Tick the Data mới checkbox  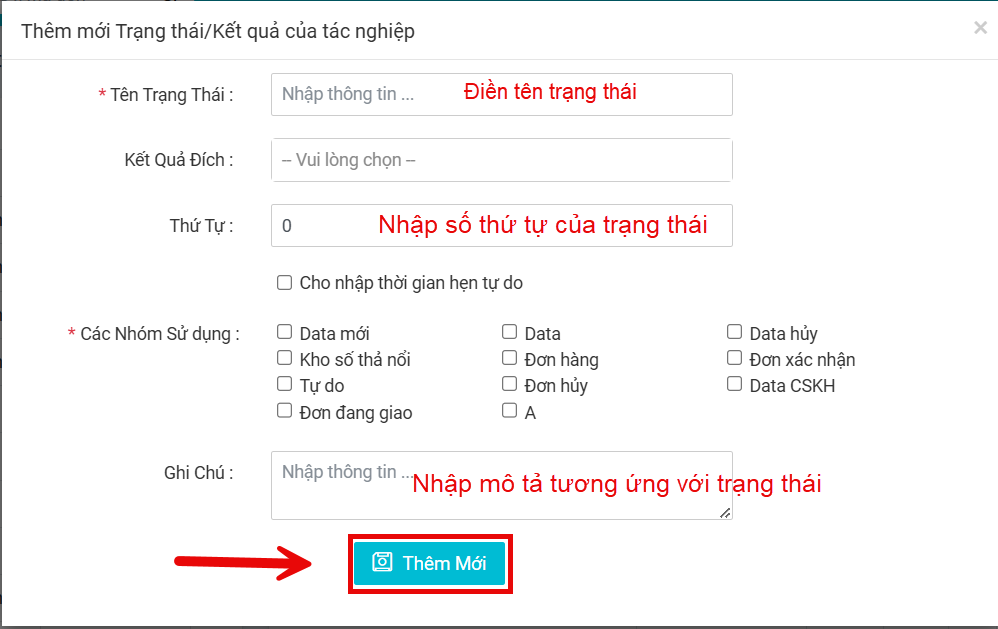pyautogui.click(x=285, y=332)
